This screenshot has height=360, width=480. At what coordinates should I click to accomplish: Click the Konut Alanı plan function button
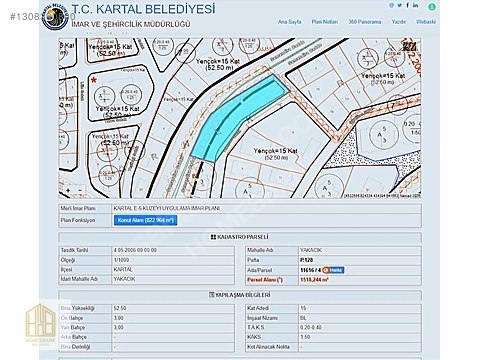coord(145,220)
